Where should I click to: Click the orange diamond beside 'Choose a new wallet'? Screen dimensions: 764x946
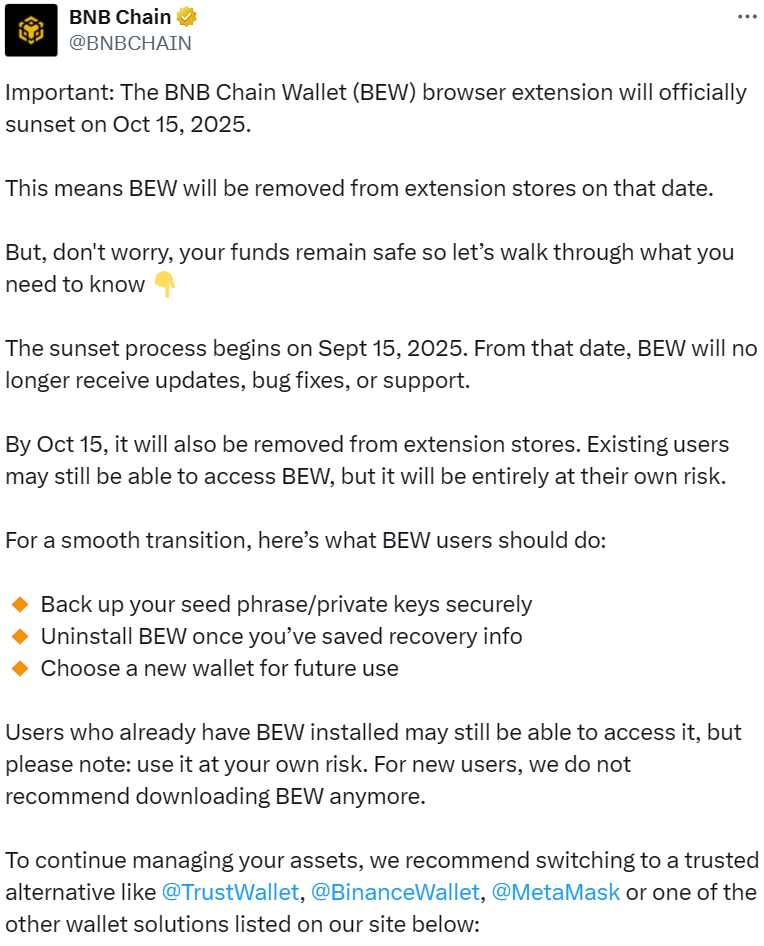[19, 669]
